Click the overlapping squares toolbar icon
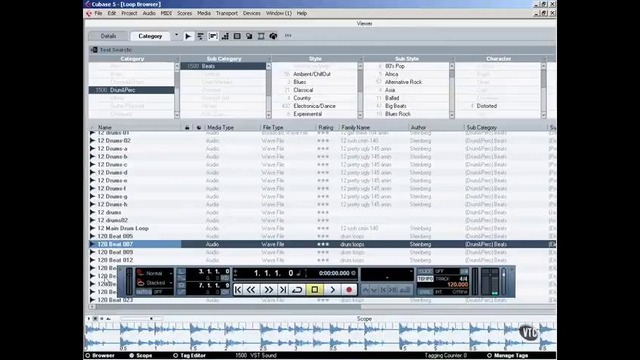 click(249, 36)
